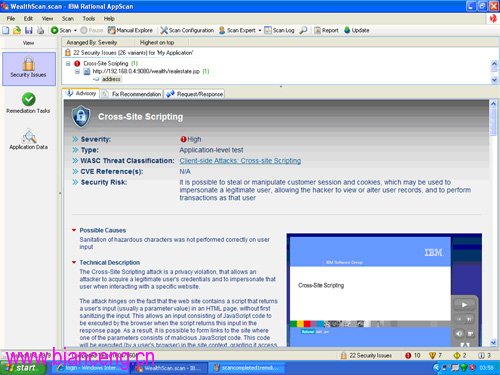
Task: Click the New scan document icon
Action: pyautogui.click(x=6, y=30)
